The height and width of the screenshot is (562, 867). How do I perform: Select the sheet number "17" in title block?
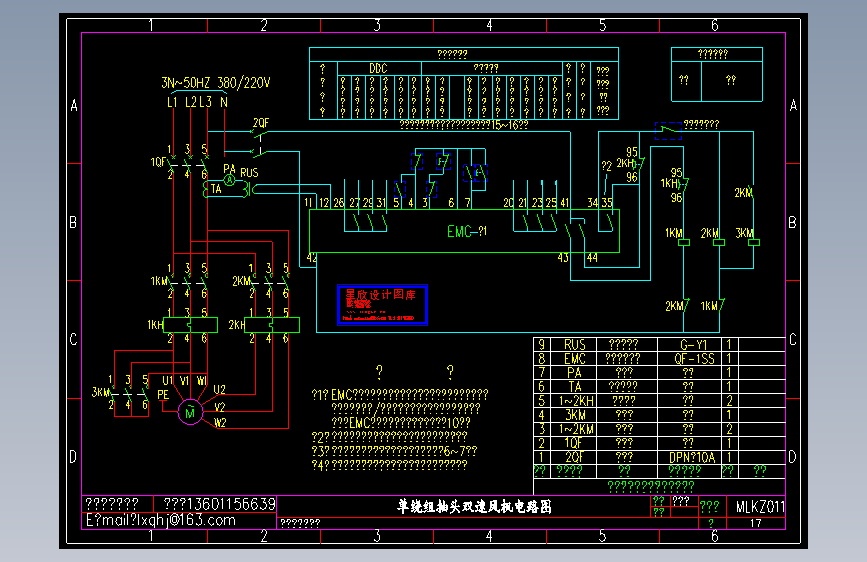click(x=756, y=523)
